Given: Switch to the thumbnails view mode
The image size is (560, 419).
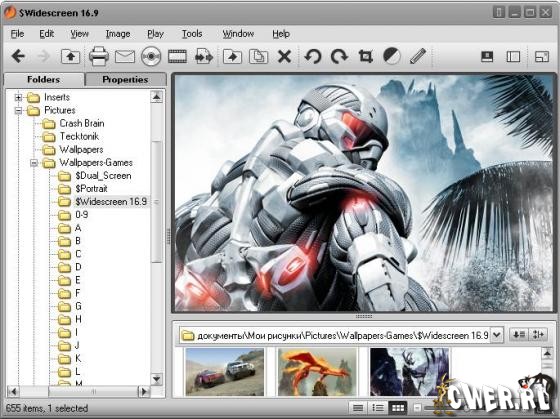Looking at the screenshot, I should pyautogui.click(x=398, y=408).
